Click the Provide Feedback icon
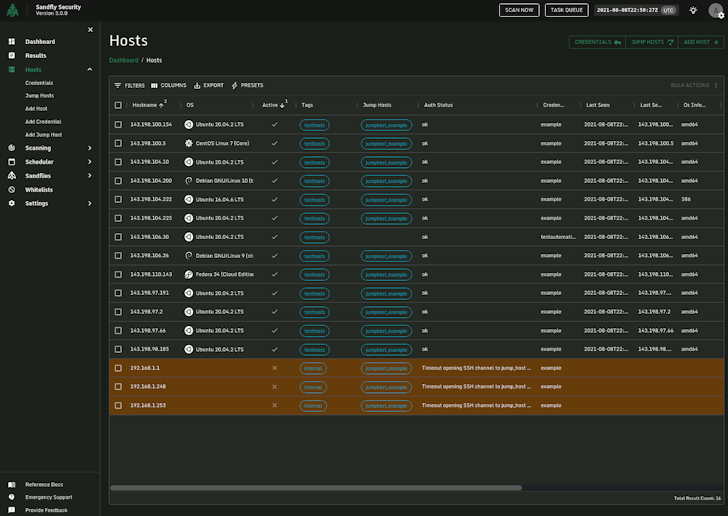Viewport: 728px width, 516px height. 12,510
